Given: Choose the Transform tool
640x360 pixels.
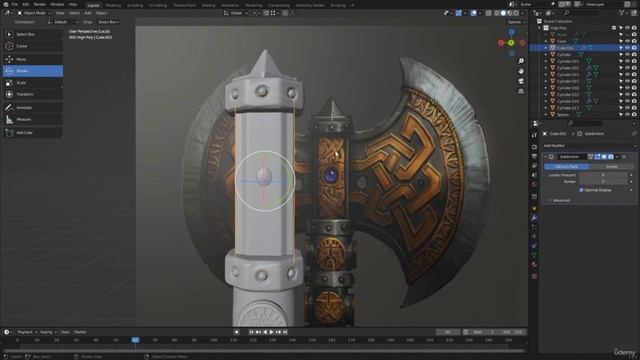Looking at the screenshot, I should 33,94.
